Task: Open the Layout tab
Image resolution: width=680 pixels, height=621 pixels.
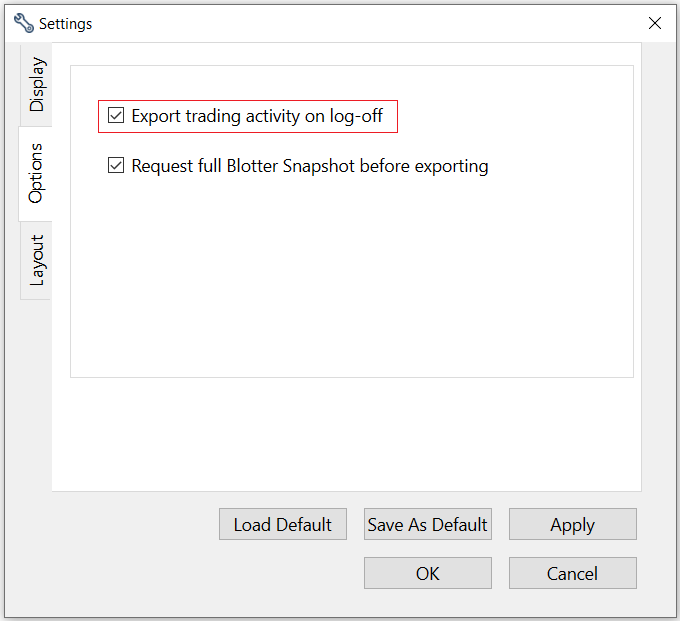Action: (x=36, y=260)
